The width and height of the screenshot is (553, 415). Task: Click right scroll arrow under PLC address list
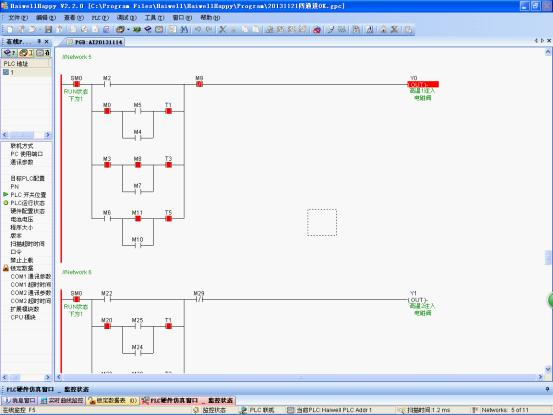point(48,135)
